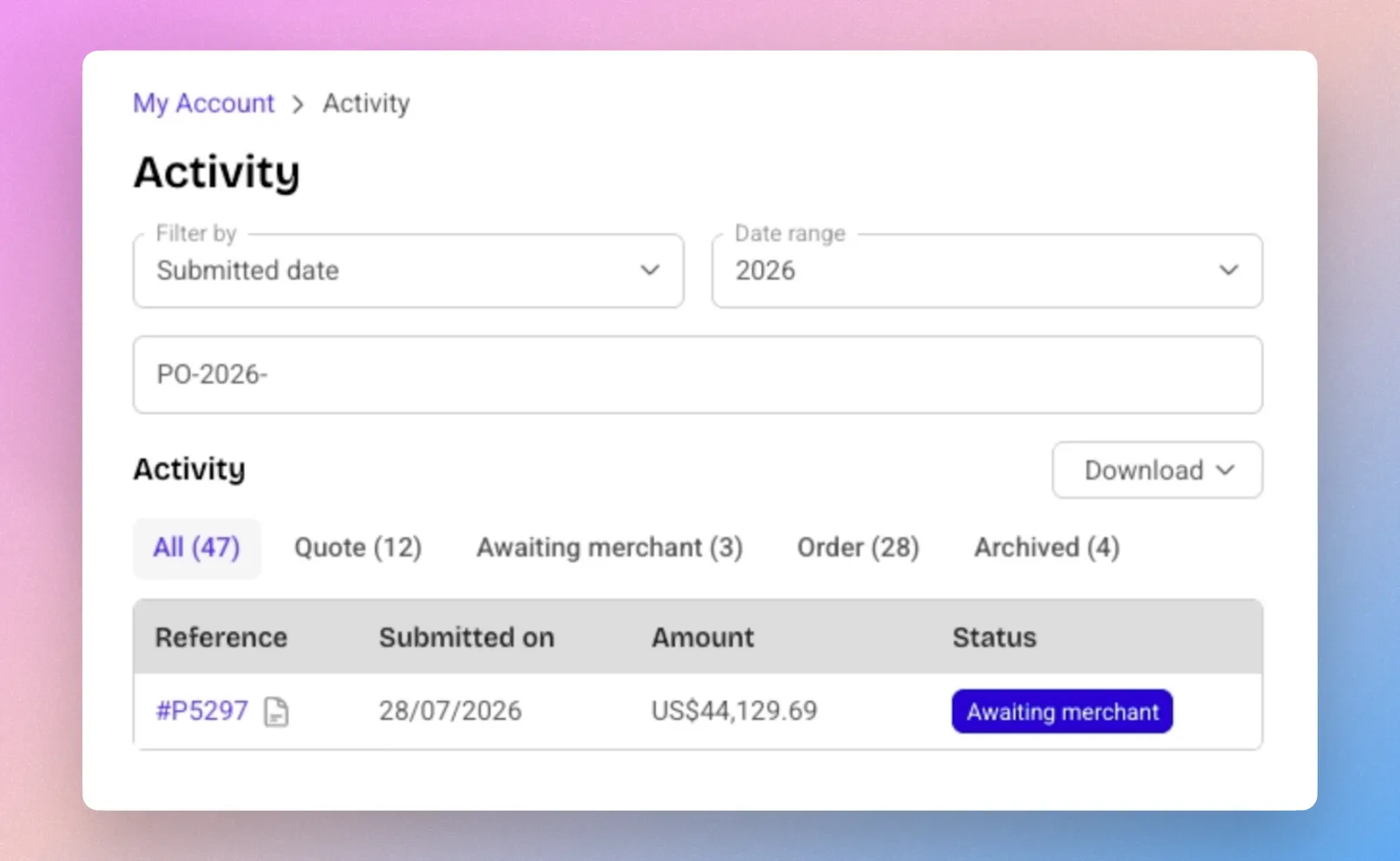
Task: Select the amount US$44,129.69 cell
Action: click(734, 711)
